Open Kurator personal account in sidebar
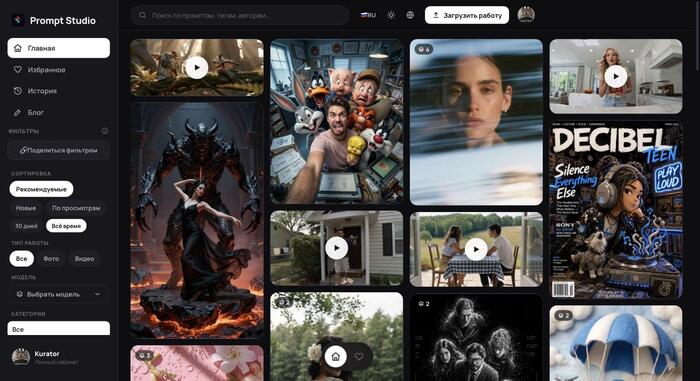This screenshot has height=381, width=700. 58,357
